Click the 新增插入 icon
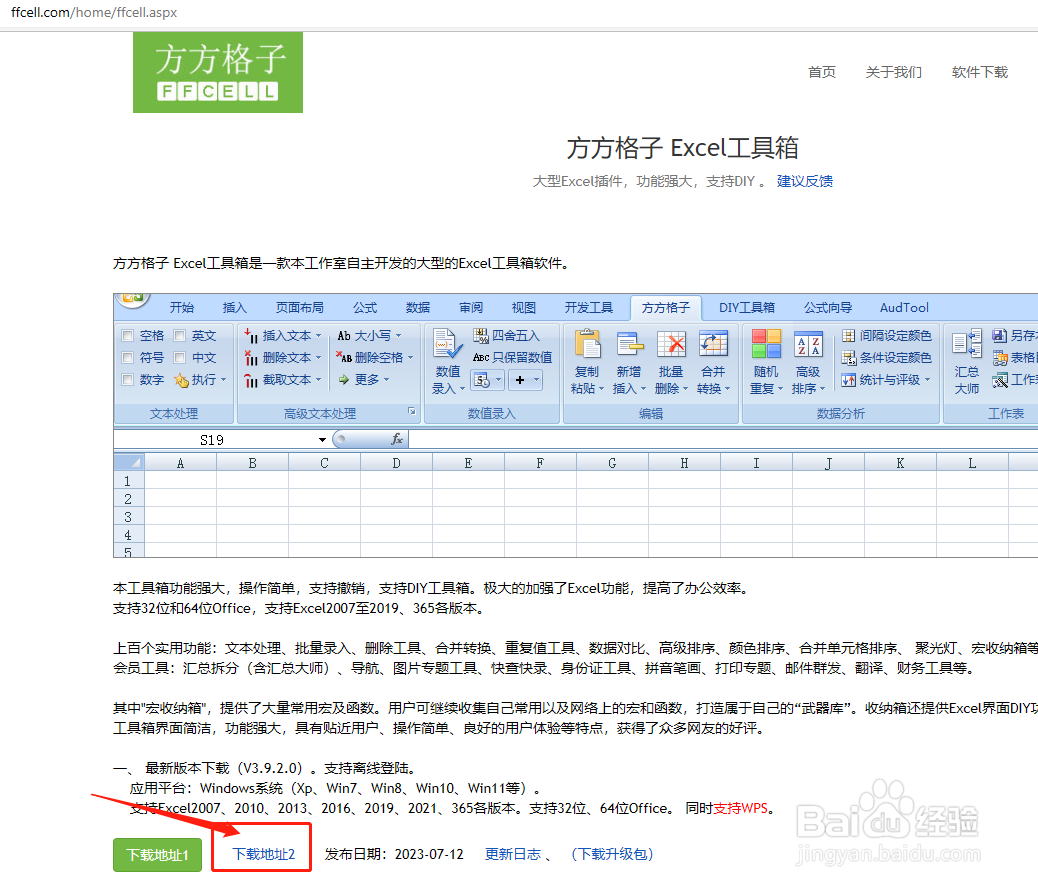This screenshot has width=1038, height=890. pyautogui.click(x=629, y=344)
